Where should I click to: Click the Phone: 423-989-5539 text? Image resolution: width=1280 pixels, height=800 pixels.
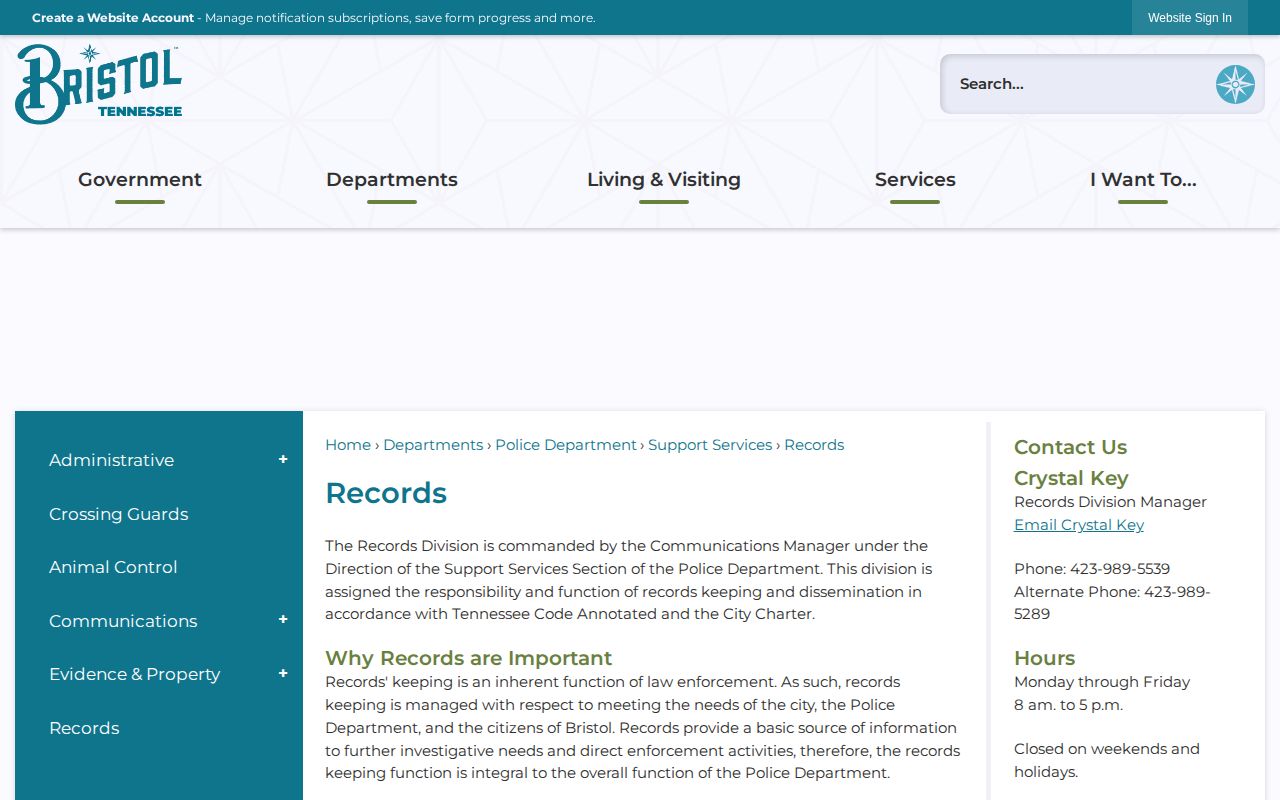click(x=1092, y=569)
